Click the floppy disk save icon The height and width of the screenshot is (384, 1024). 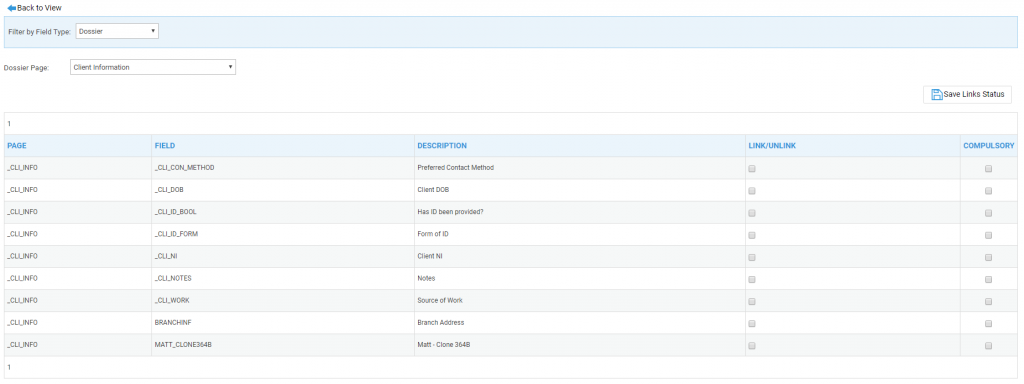click(x=936, y=94)
